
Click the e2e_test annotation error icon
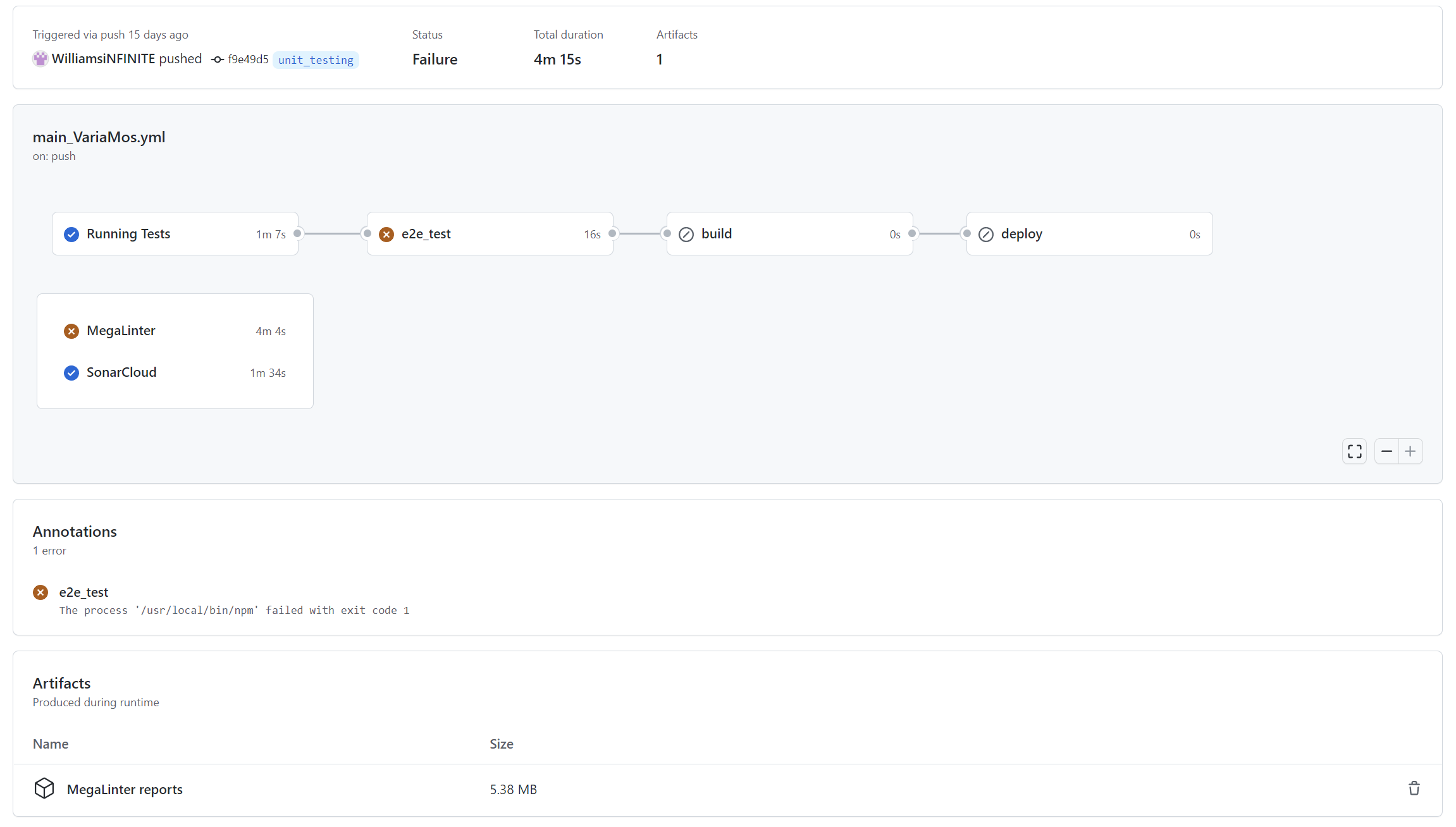tap(40, 592)
